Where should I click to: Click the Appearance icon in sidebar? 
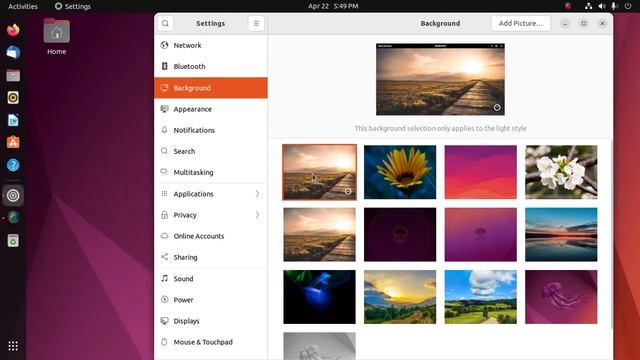tap(164, 109)
